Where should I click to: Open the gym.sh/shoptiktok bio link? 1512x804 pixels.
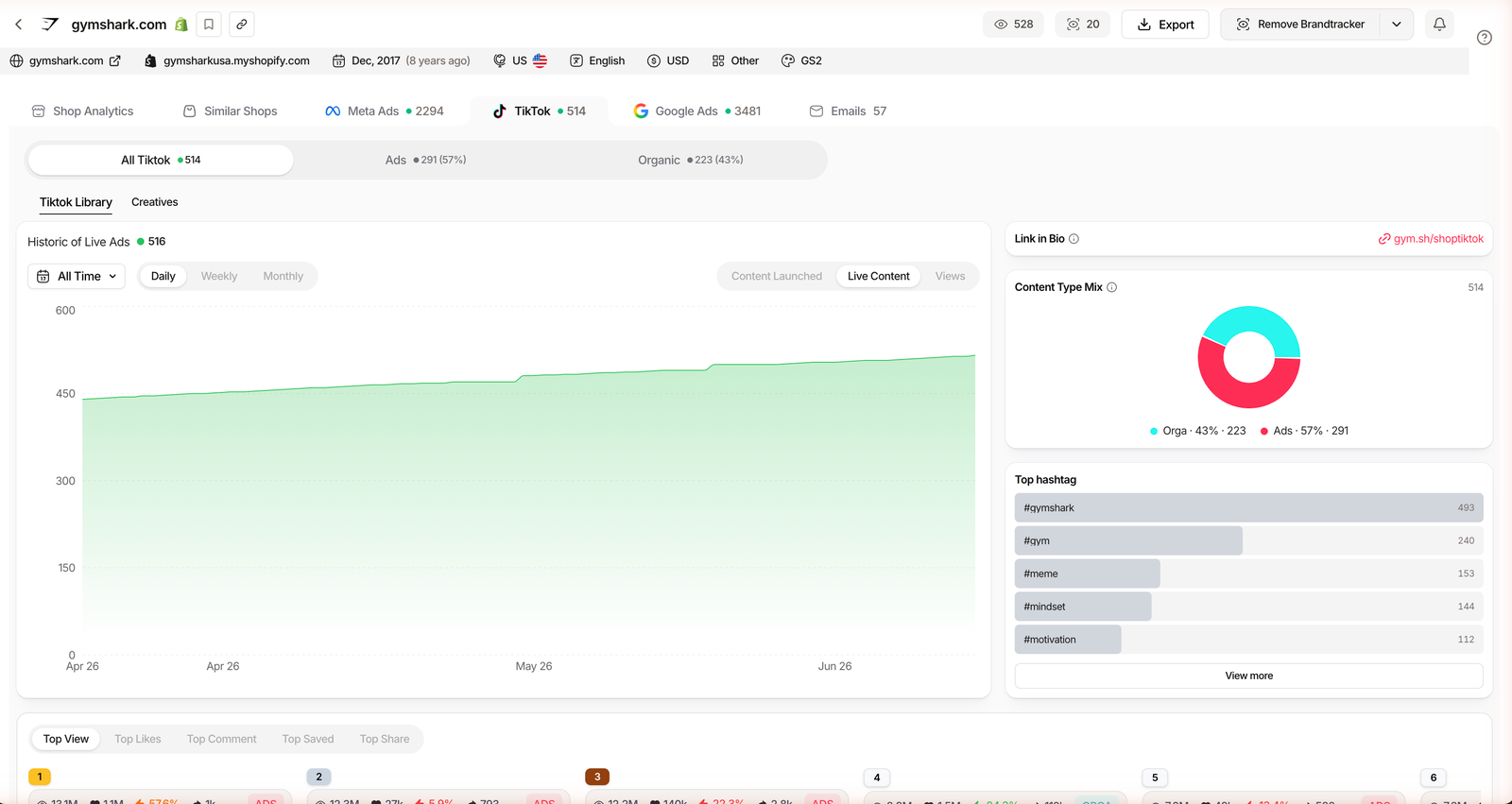click(1431, 239)
